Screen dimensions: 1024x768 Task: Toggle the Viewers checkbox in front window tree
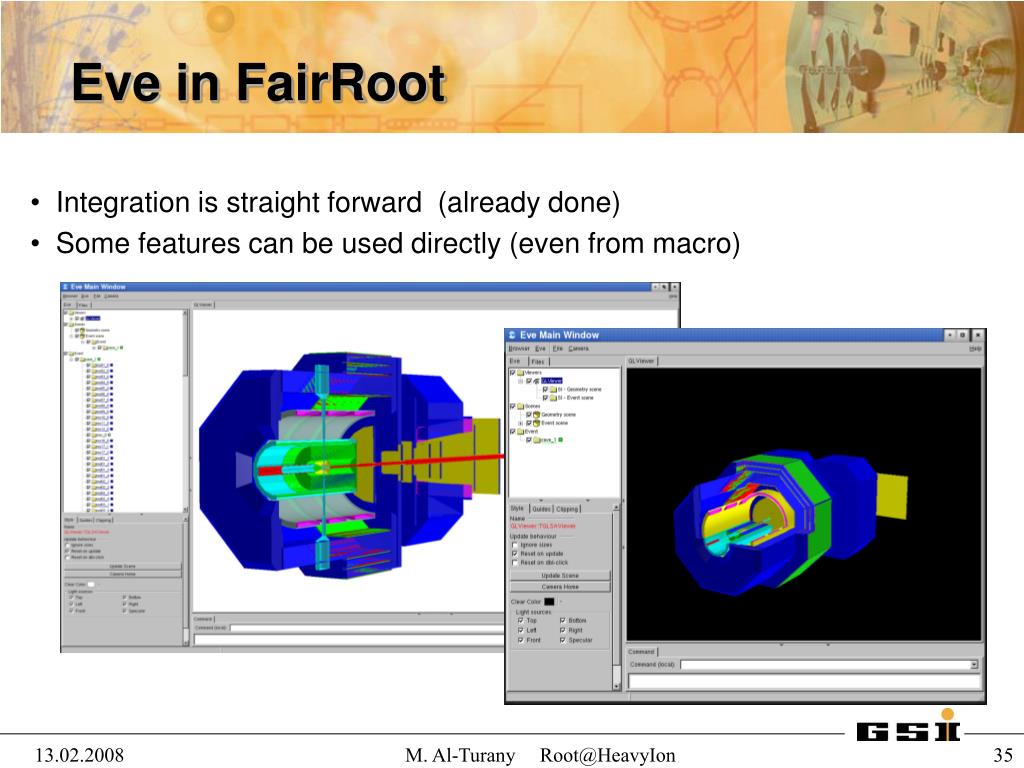pyautogui.click(x=513, y=373)
